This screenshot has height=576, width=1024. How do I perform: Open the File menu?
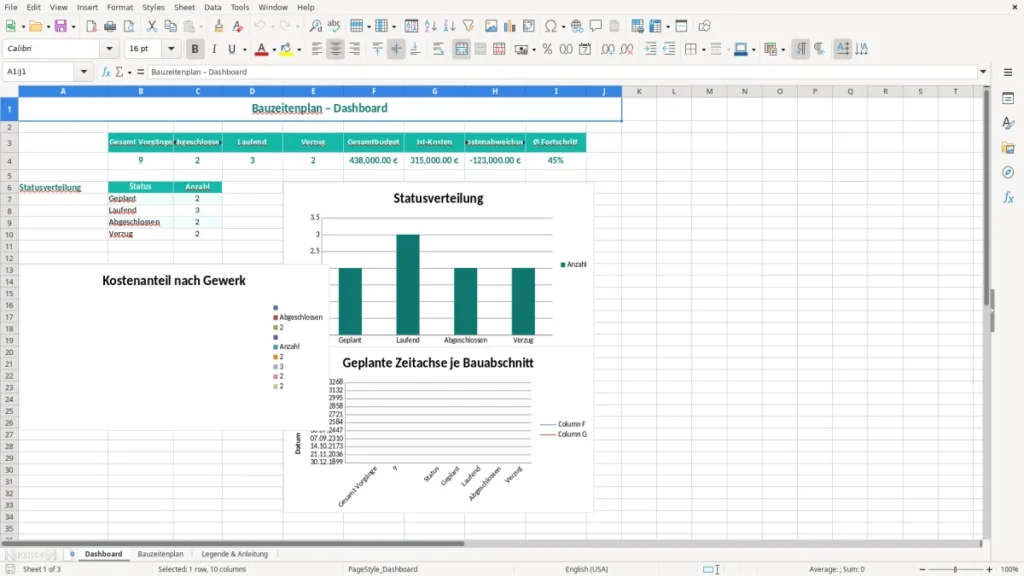click(11, 7)
